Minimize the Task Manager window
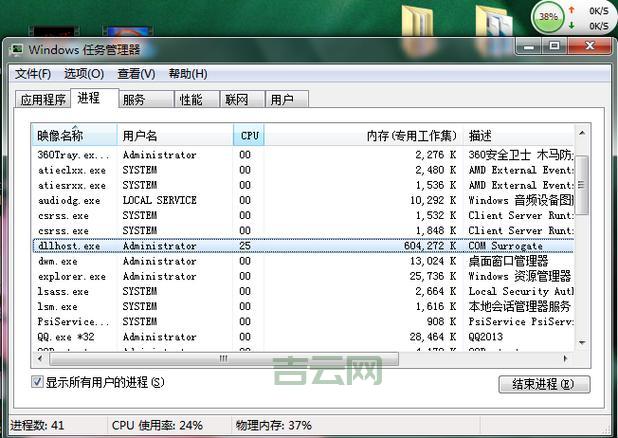 (x=528, y=47)
